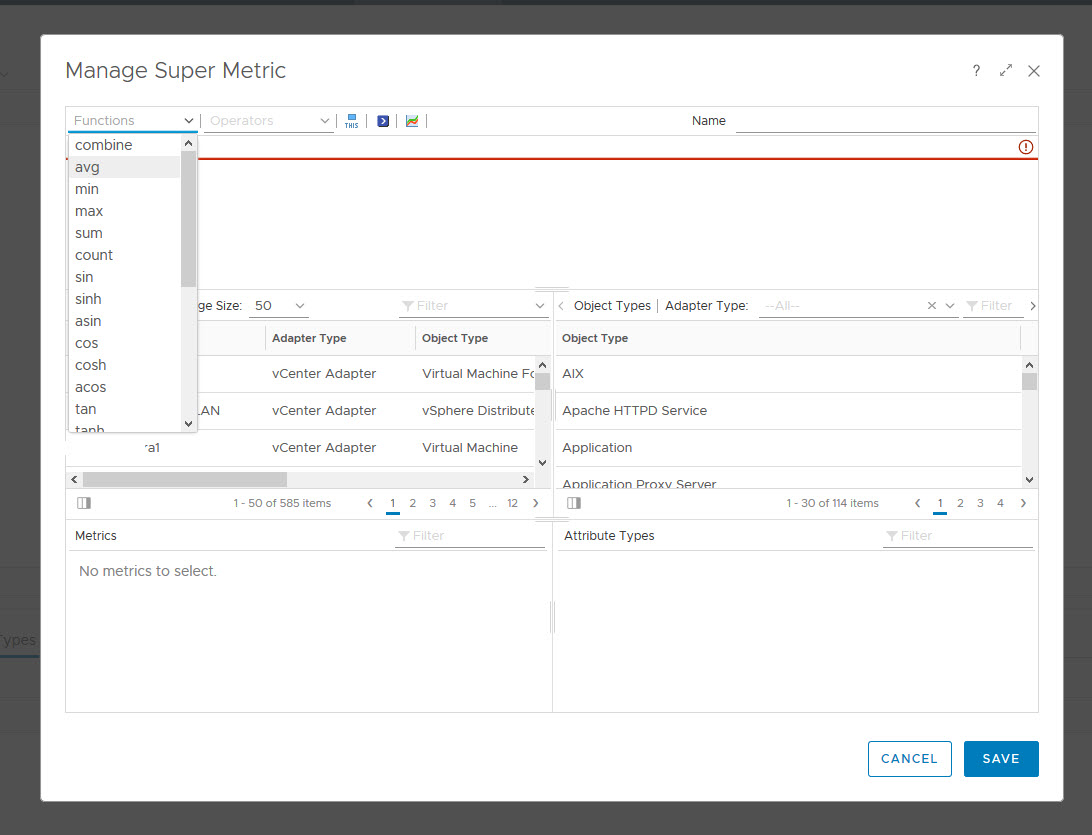The image size is (1092, 835).
Task: Click the THIS object icon
Action: point(351,121)
